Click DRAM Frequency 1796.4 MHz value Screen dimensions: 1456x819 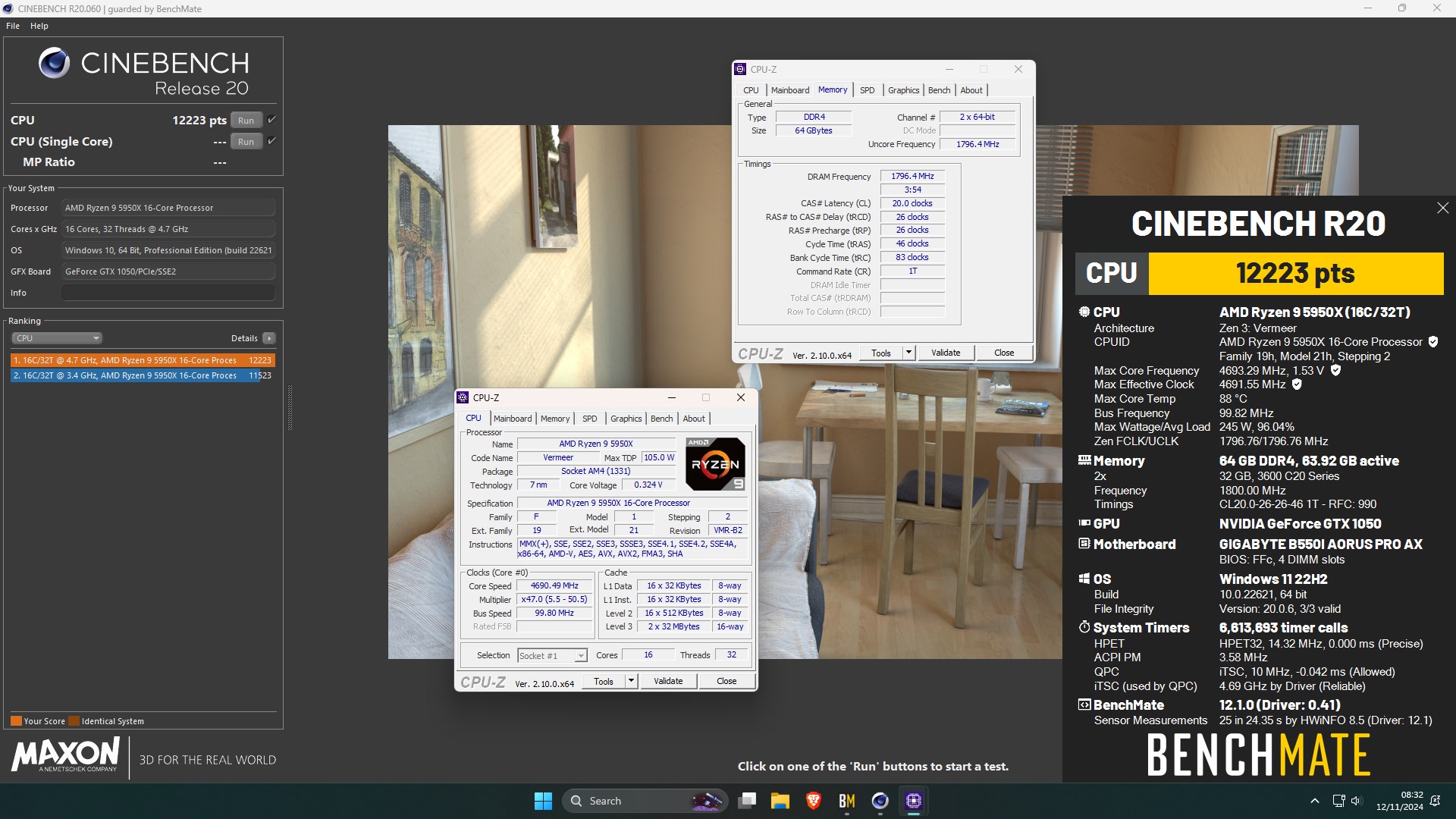point(912,176)
